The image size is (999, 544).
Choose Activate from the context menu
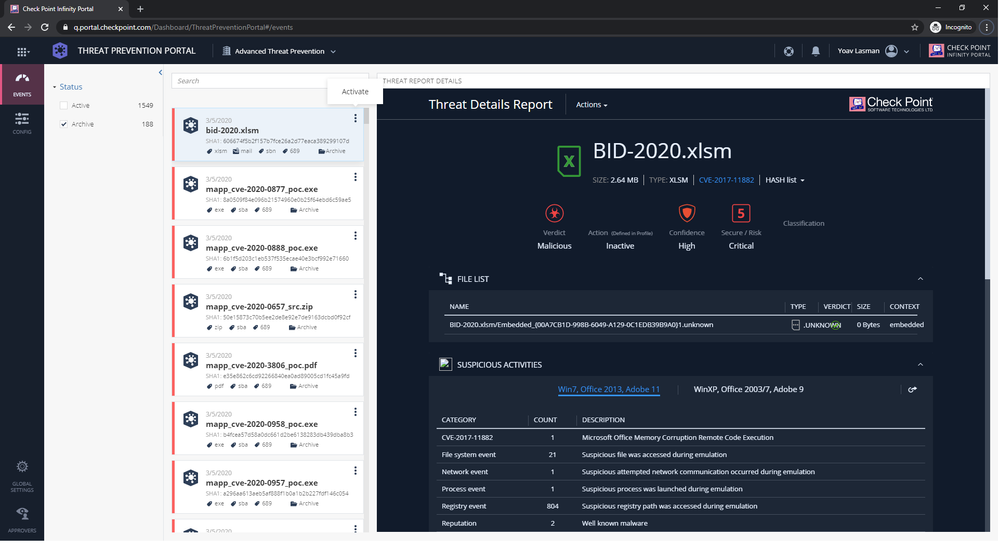tap(355, 92)
